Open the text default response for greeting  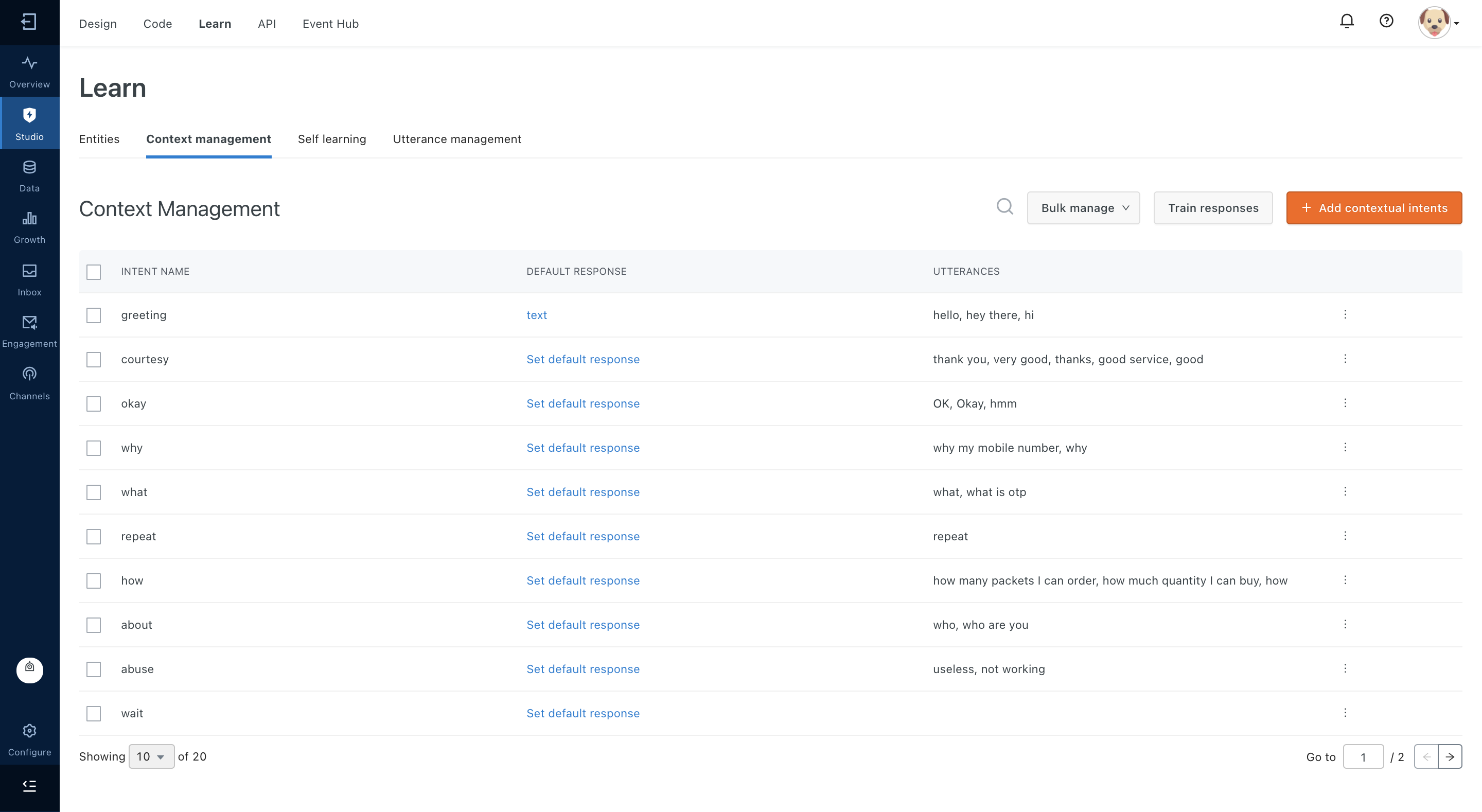[x=537, y=315]
